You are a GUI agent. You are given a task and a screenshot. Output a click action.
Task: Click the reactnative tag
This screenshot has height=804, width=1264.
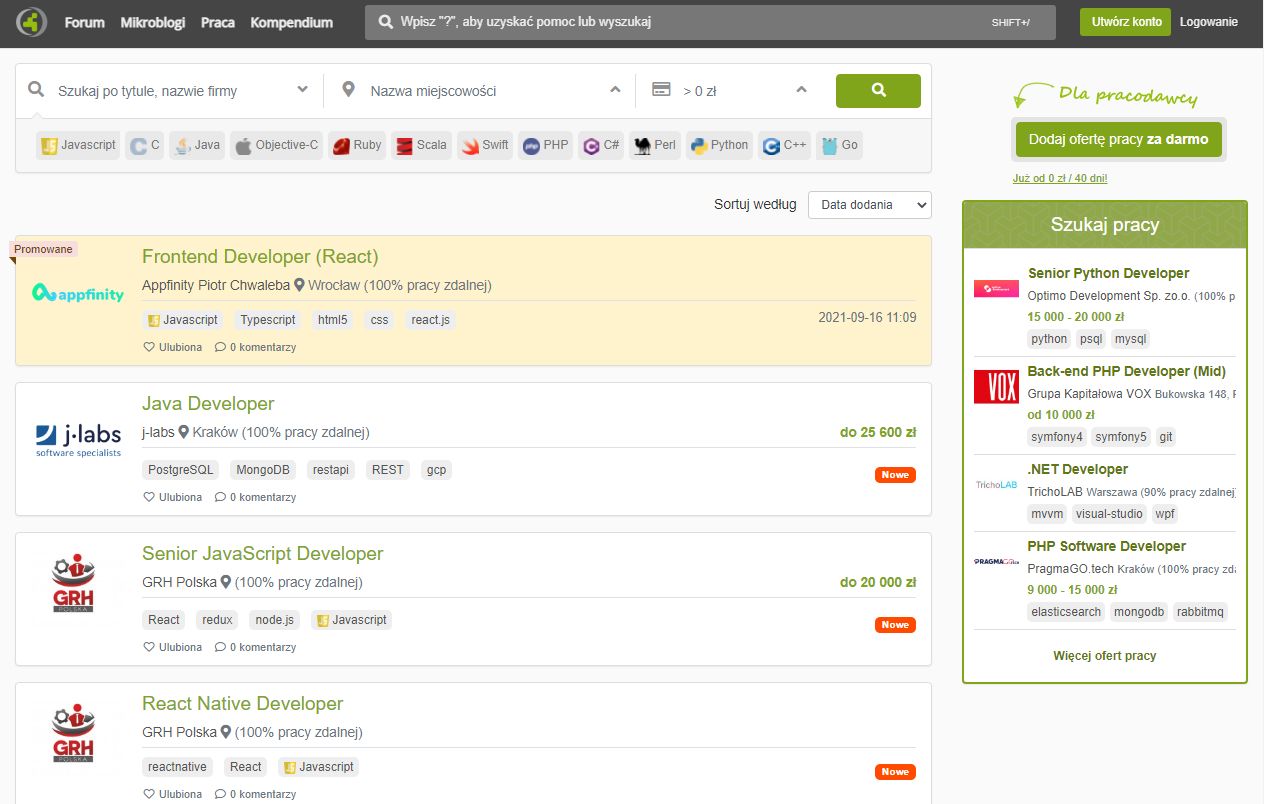(x=177, y=767)
